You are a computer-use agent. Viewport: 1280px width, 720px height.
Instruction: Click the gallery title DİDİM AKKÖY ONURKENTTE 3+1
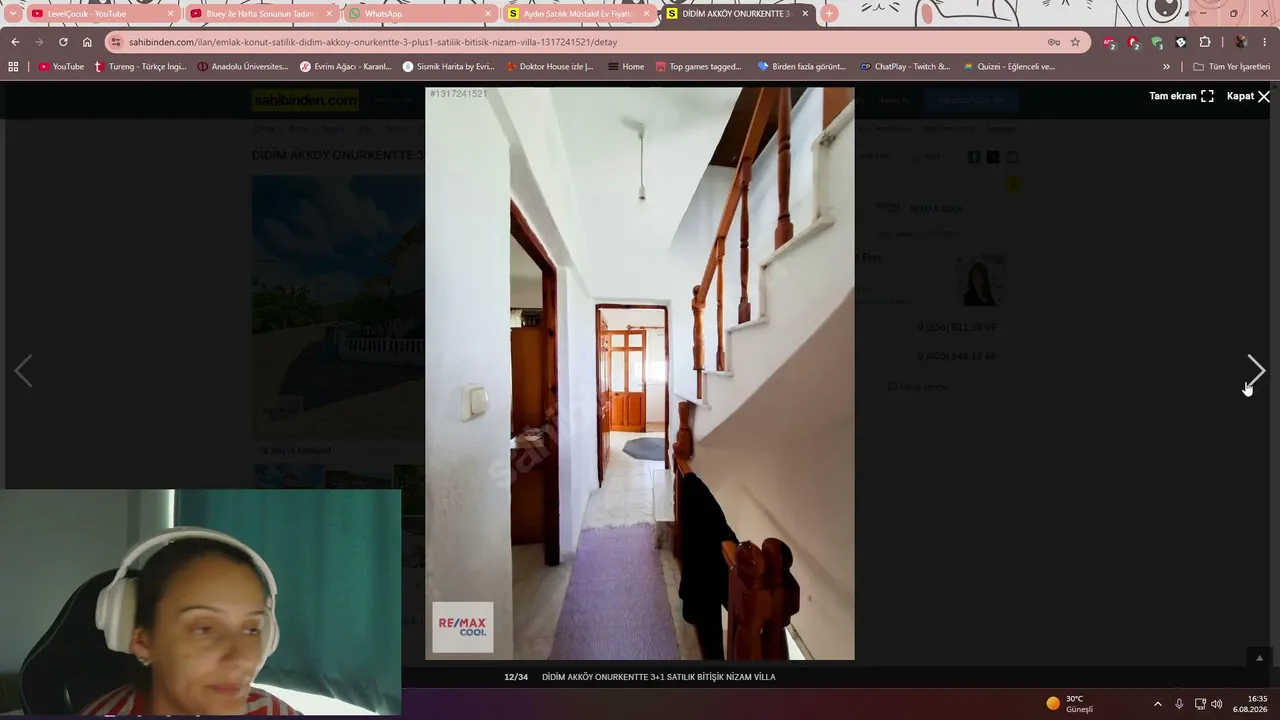[658, 677]
